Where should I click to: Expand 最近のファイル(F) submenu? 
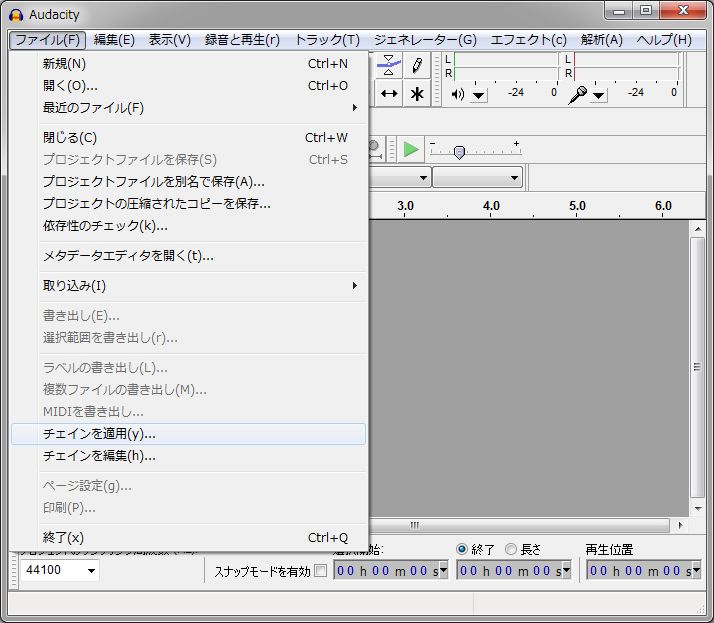pyautogui.click(x=189, y=107)
